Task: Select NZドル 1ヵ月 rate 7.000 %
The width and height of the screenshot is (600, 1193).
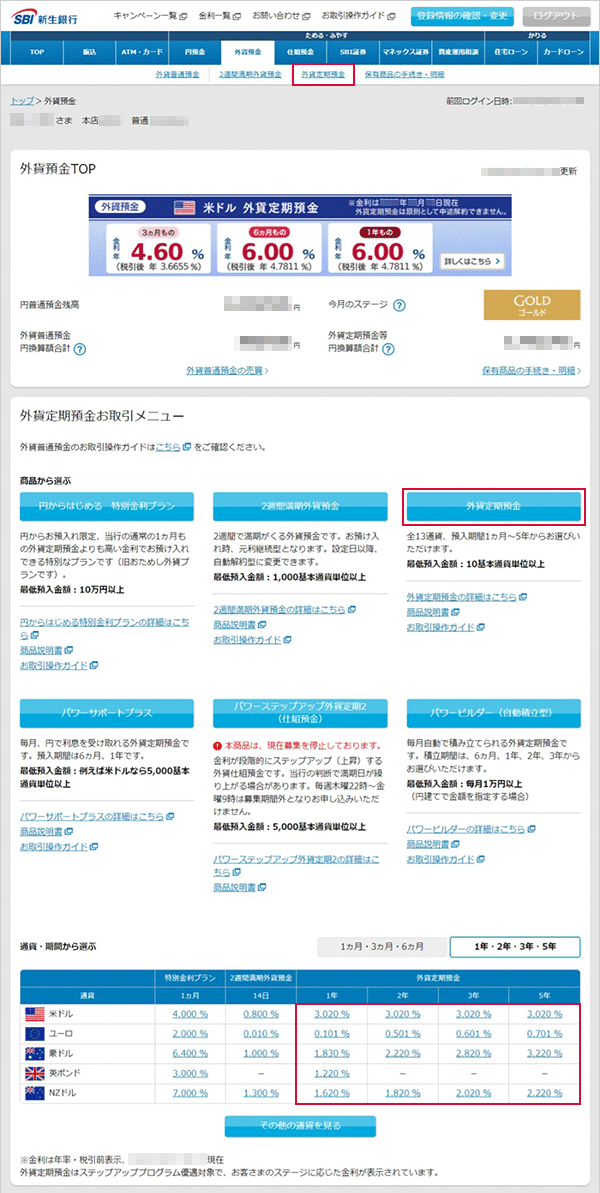Action: (189, 1093)
